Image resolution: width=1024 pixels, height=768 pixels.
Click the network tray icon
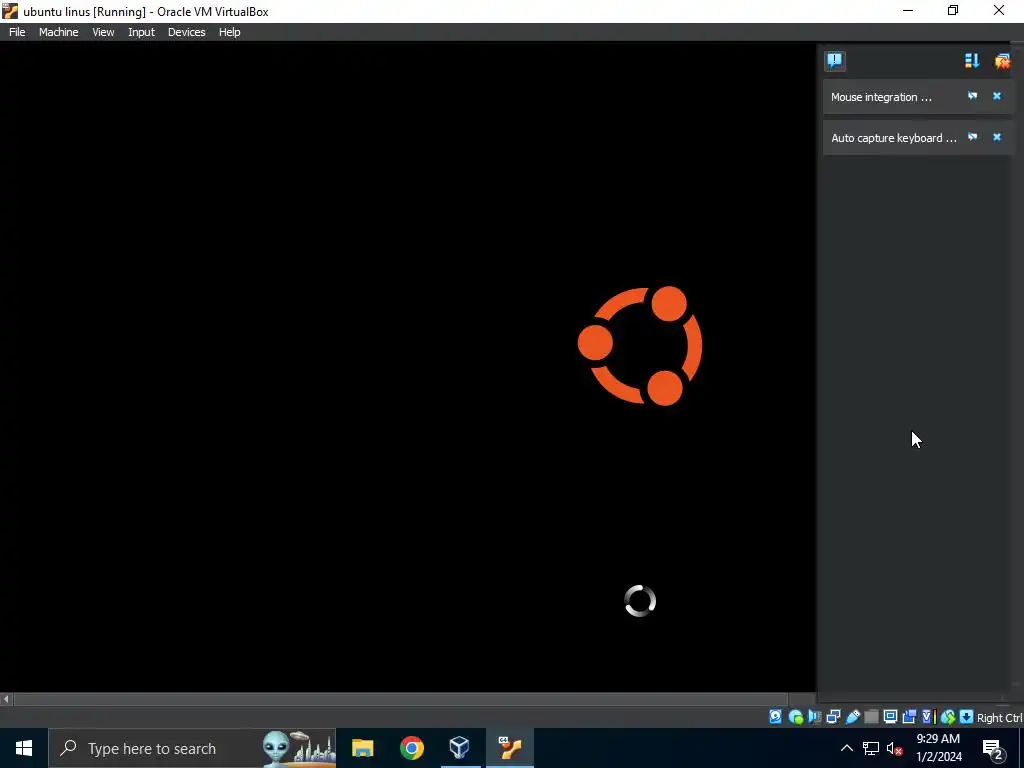pos(871,749)
